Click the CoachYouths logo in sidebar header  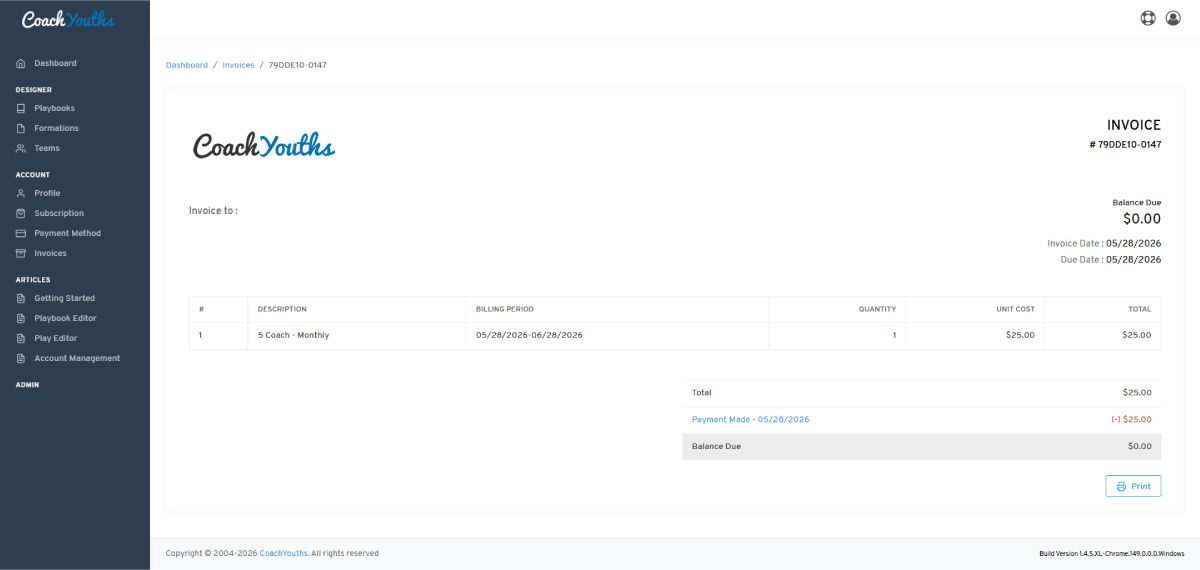[x=68, y=19]
